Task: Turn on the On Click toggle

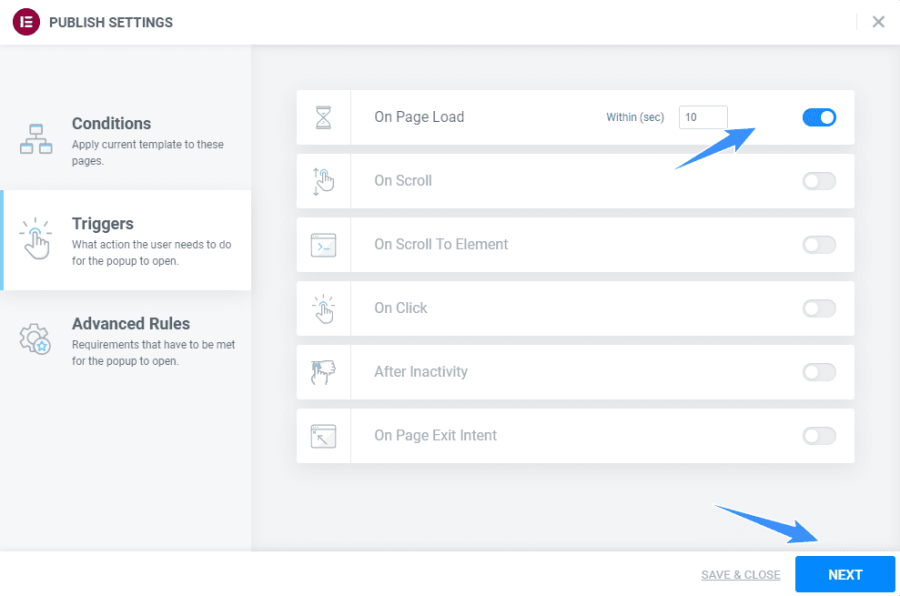Action: [819, 308]
